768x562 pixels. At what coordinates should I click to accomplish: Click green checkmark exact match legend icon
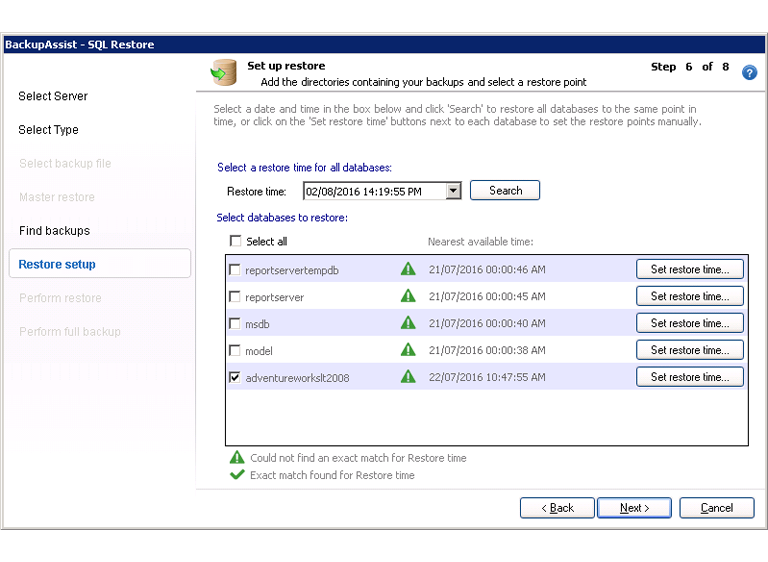(237, 475)
